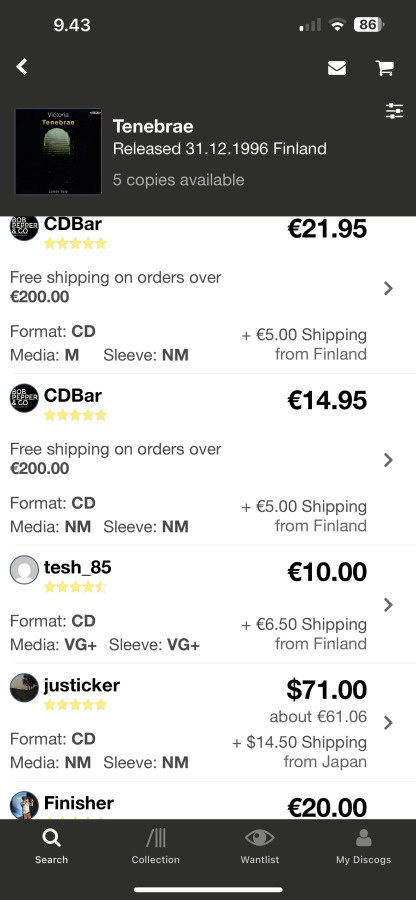Tap the tesh_85 seller avatar
Image resolution: width=416 pixels, height=900 pixels.
click(24, 569)
